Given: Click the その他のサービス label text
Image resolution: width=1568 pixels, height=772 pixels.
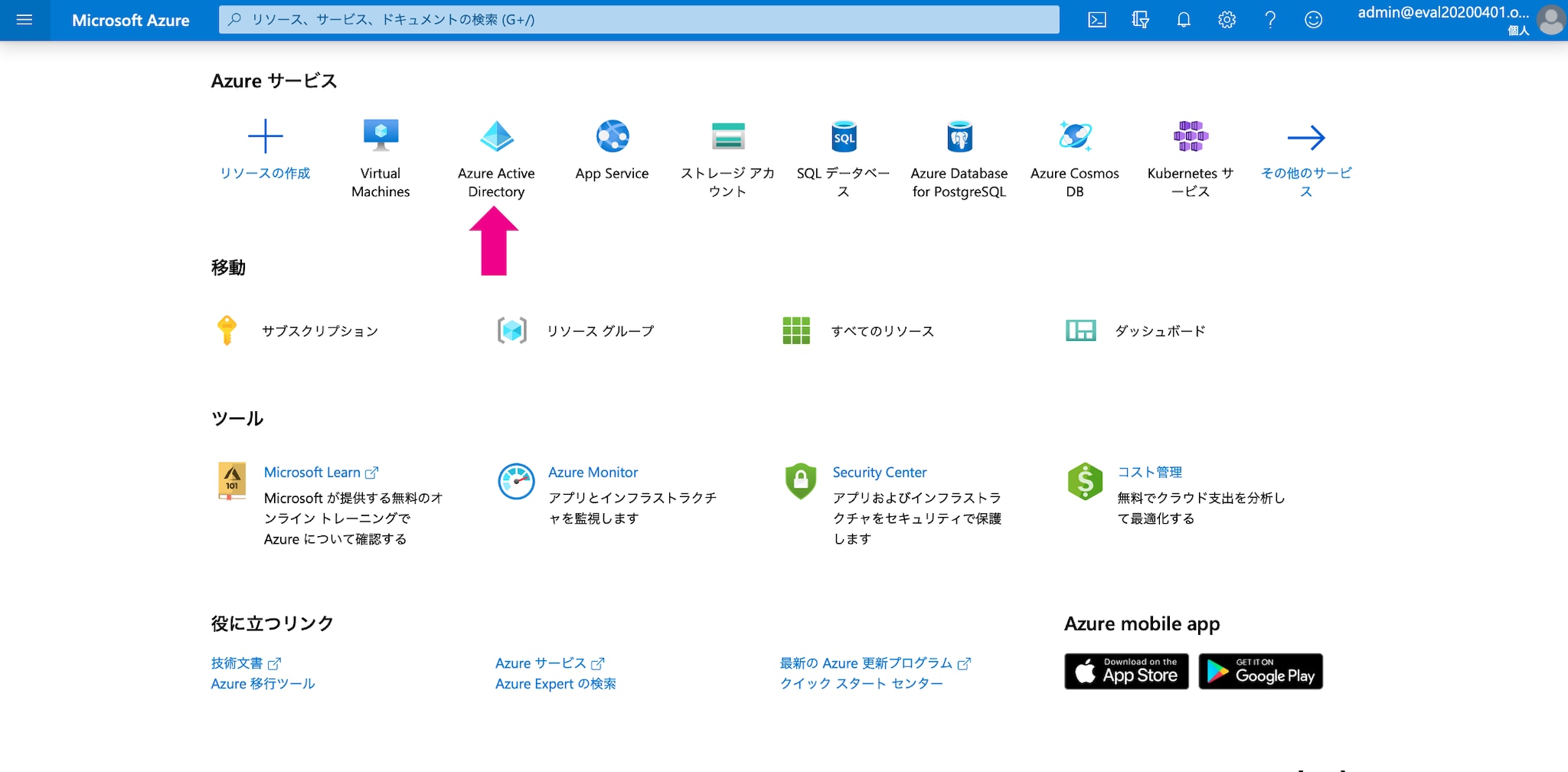Looking at the screenshot, I should pos(1306,182).
